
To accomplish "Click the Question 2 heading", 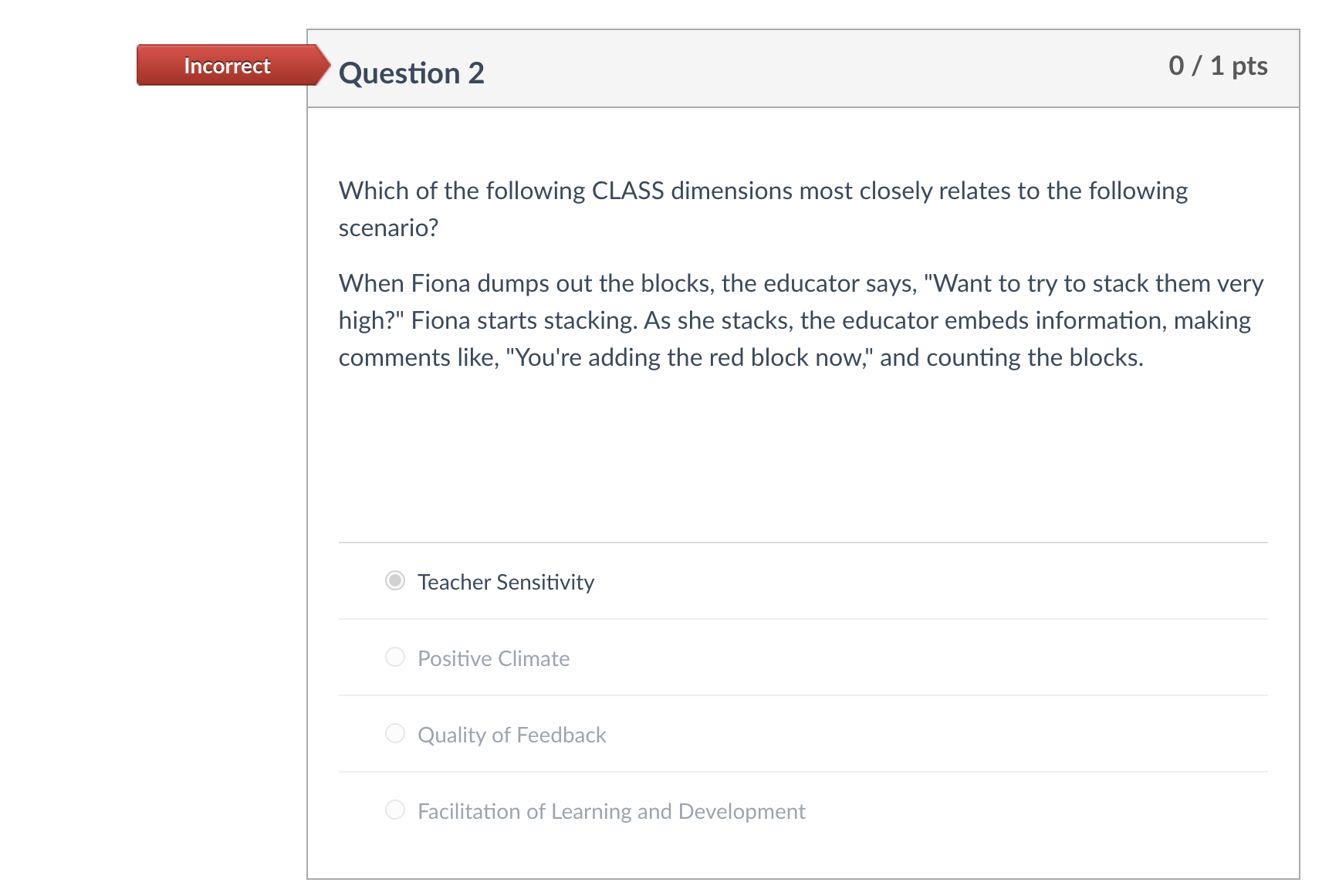I will 411,73.
